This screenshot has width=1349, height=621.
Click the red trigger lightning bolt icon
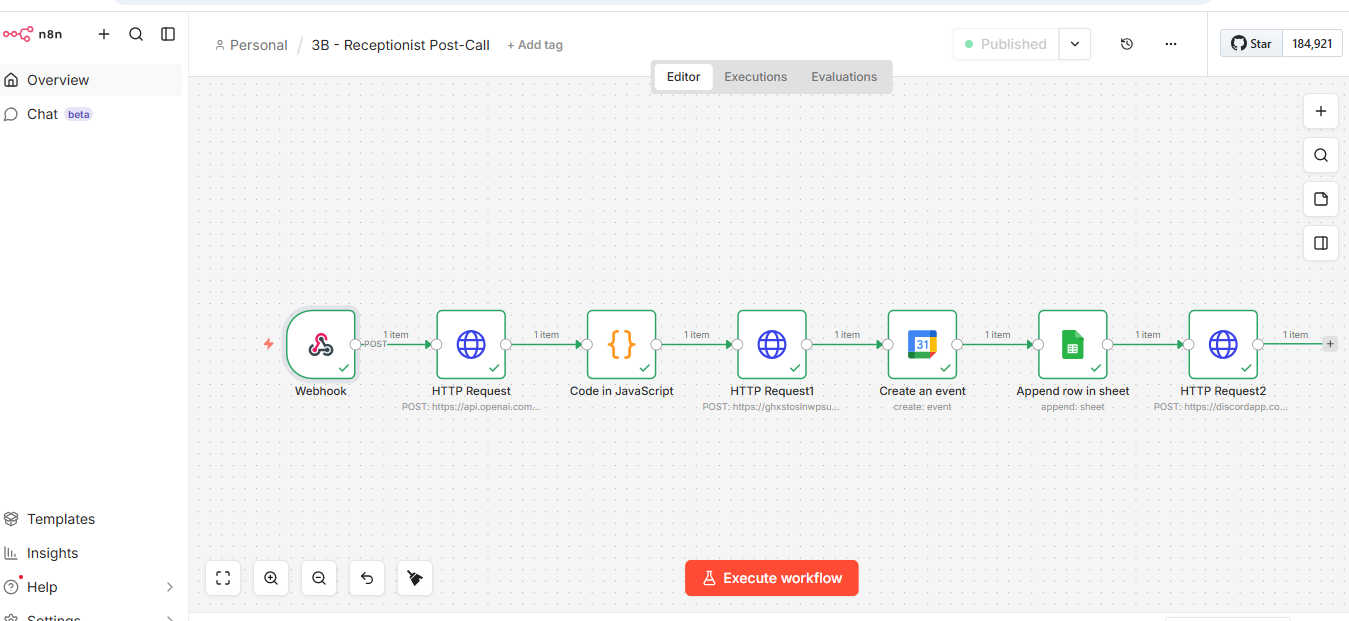click(x=268, y=344)
